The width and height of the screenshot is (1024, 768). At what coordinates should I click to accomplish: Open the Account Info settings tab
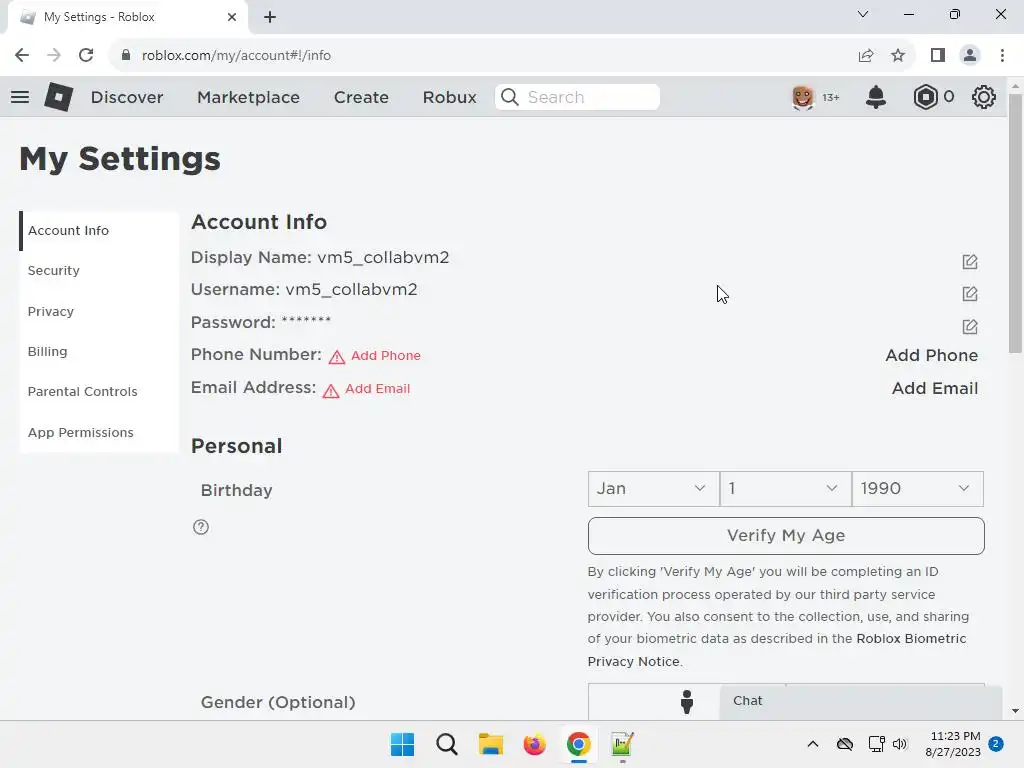[99, 231]
